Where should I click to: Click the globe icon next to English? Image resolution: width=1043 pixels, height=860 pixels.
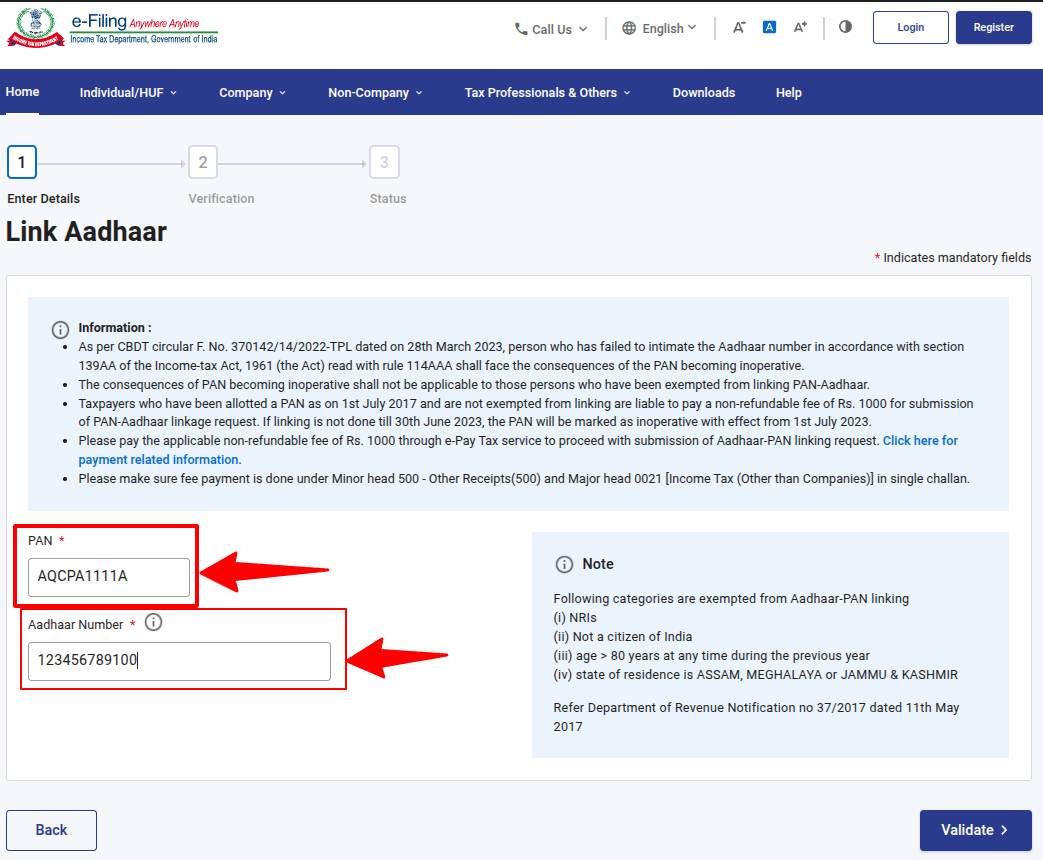(x=628, y=28)
